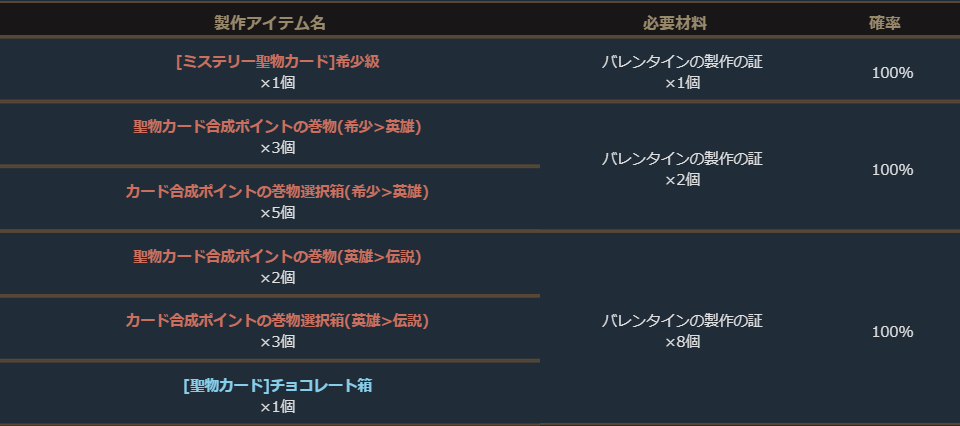Click the ×8個 material quantity under バレンタインの製作の証
This screenshot has height=426, width=960.
(x=682, y=342)
